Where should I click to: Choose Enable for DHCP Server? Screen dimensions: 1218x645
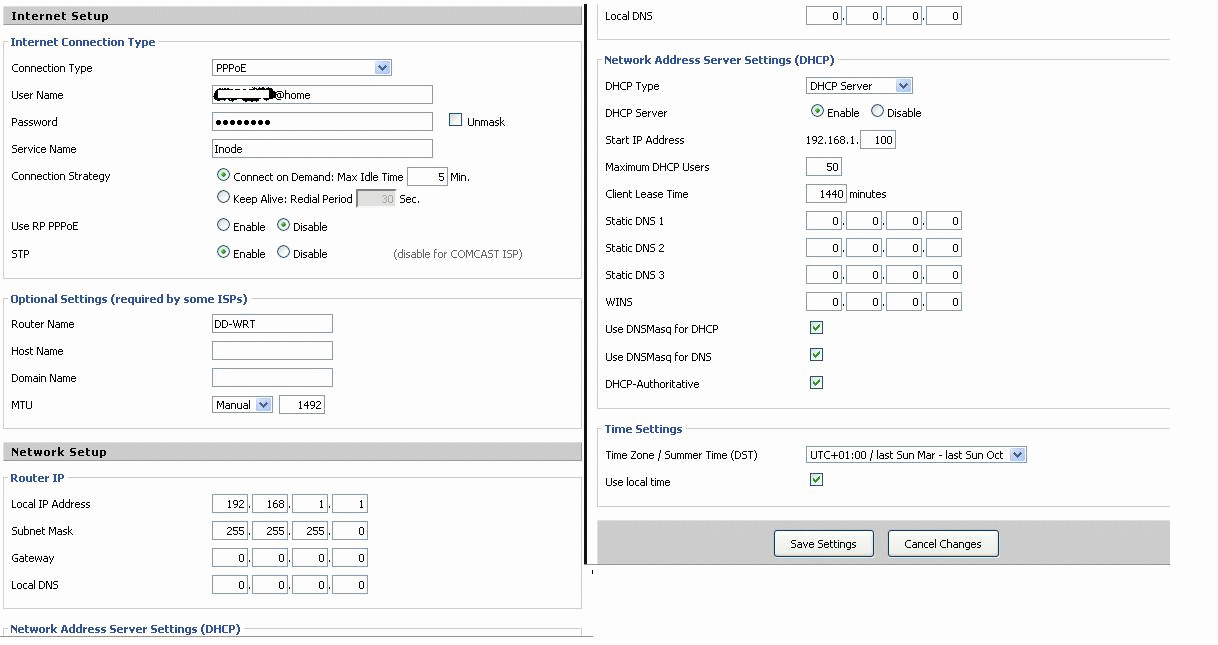(818, 112)
